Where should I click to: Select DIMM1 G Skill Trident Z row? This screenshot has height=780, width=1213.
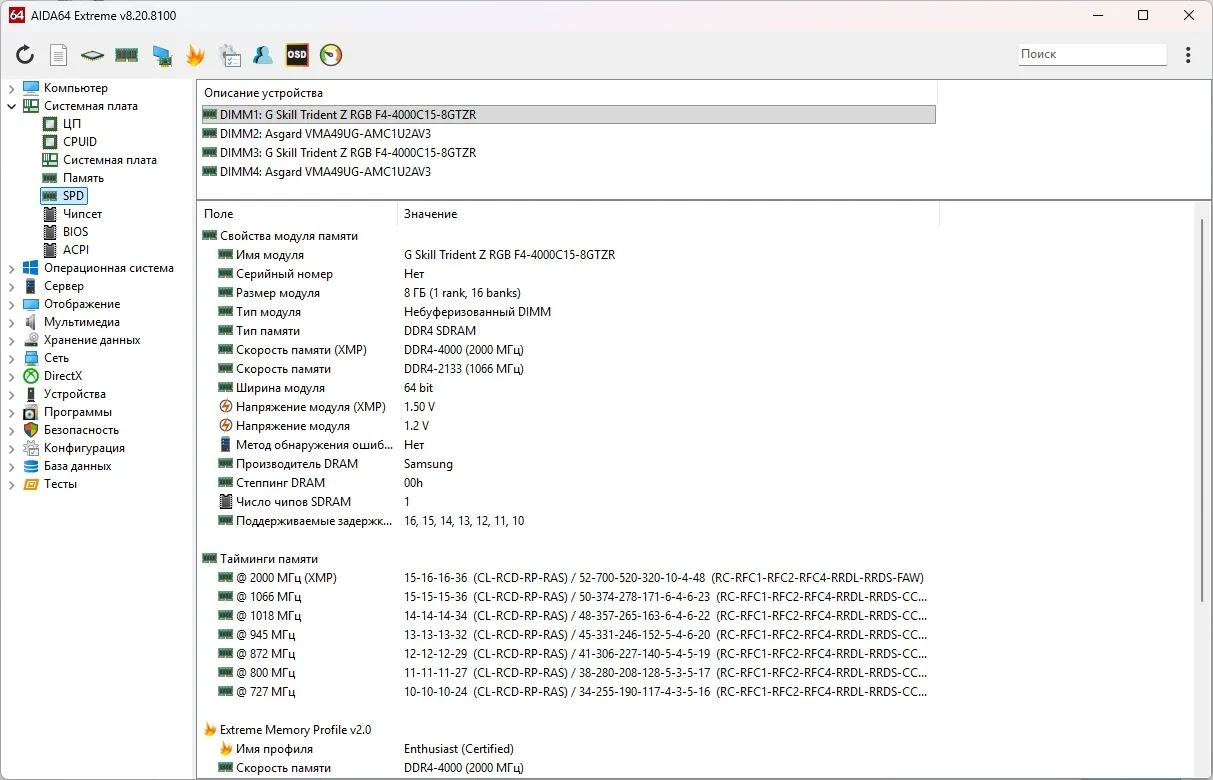pyautogui.click(x=568, y=115)
